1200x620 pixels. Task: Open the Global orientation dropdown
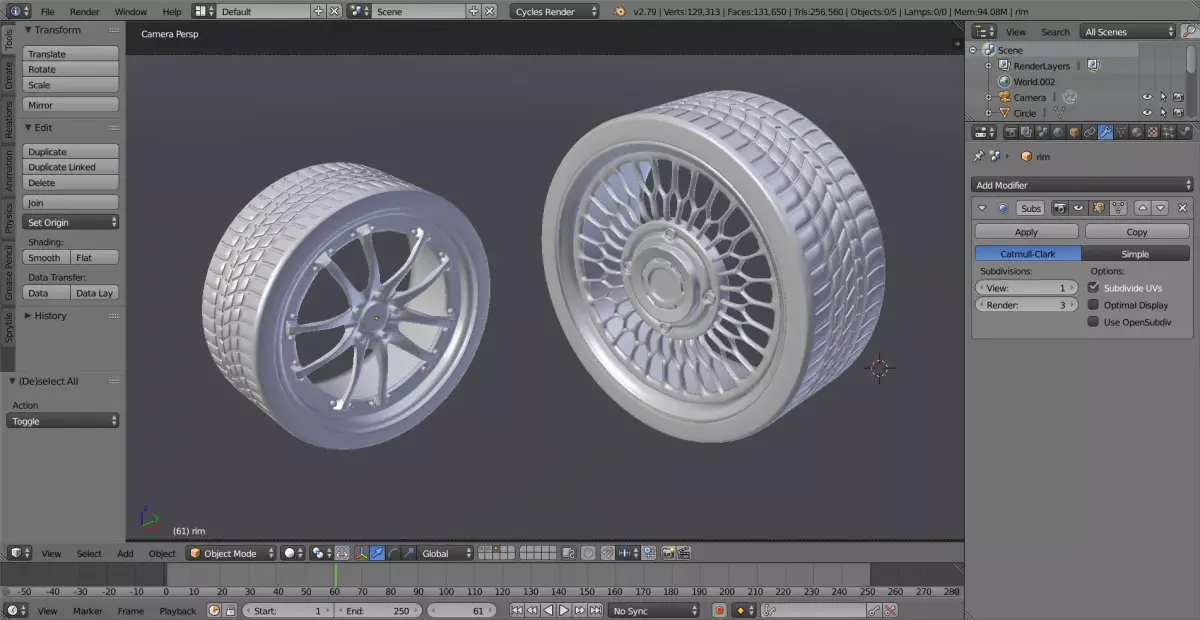[x=446, y=553]
